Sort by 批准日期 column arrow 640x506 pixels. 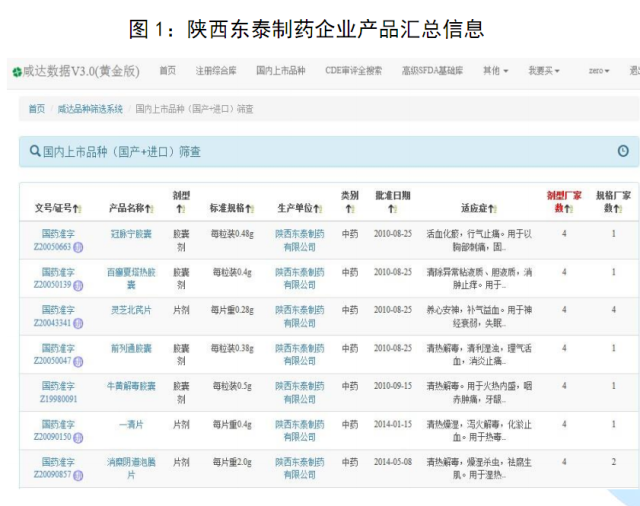tap(392, 209)
